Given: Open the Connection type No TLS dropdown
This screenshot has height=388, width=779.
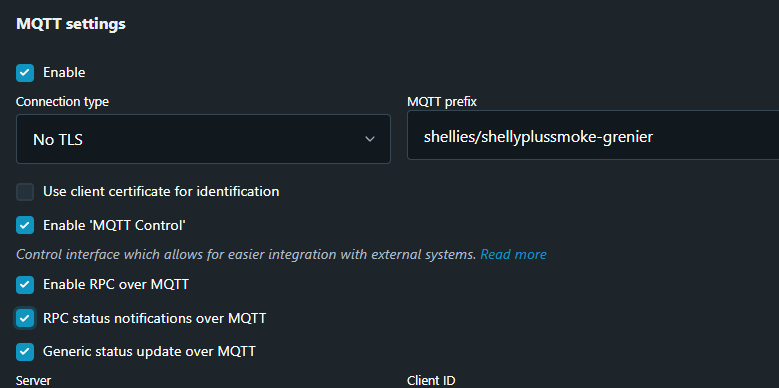Looking at the screenshot, I should [203, 139].
